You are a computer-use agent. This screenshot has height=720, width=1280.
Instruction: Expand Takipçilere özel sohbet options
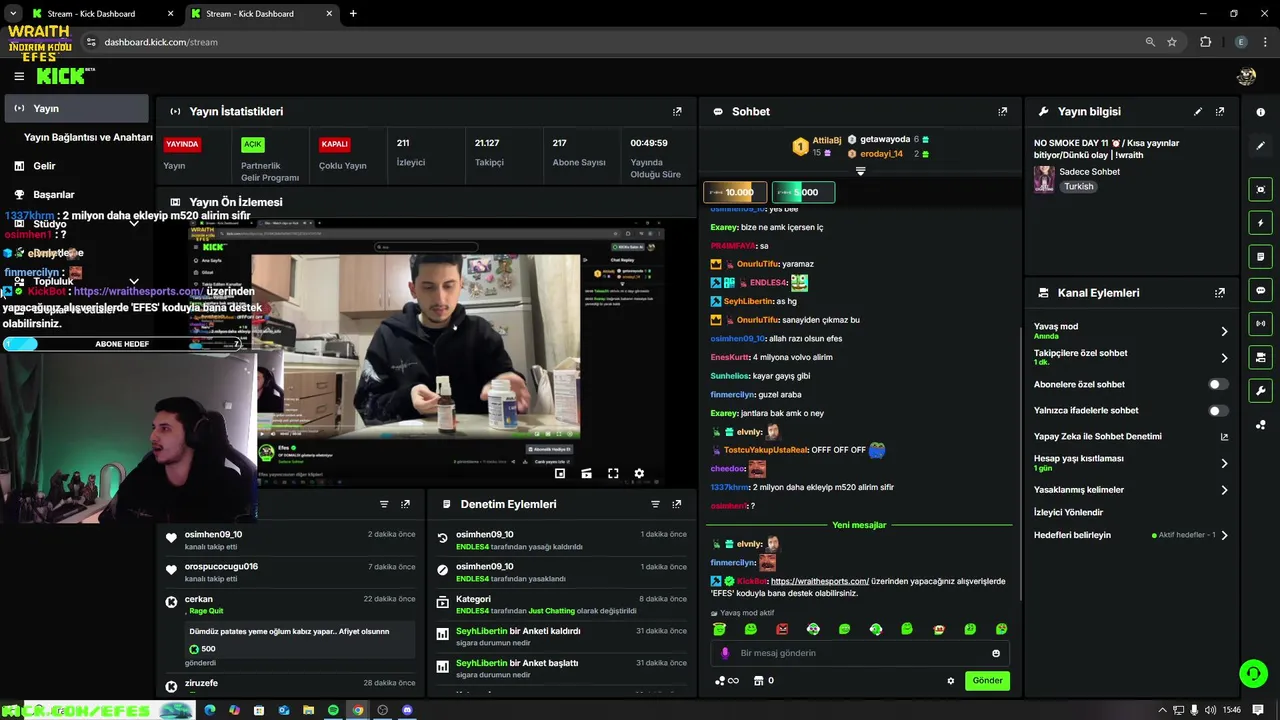(1224, 358)
